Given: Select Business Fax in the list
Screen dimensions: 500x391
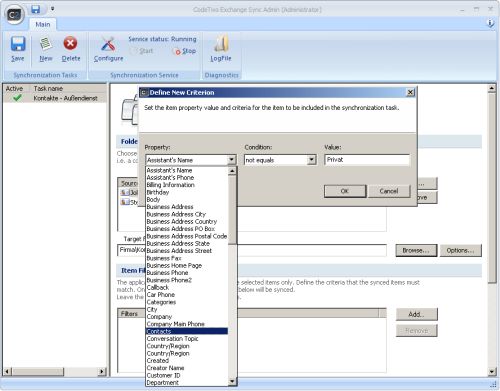Looking at the screenshot, I should click(187, 258).
